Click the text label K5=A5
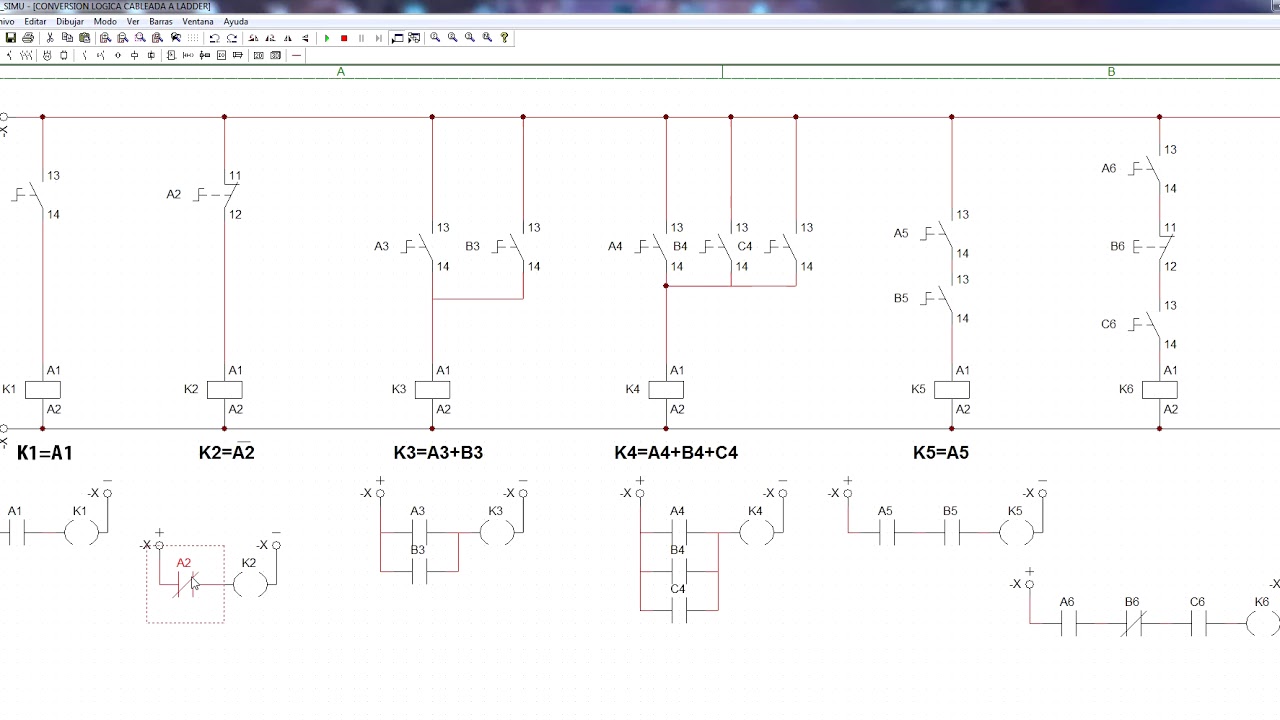The image size is (1280, 720). 941,453
